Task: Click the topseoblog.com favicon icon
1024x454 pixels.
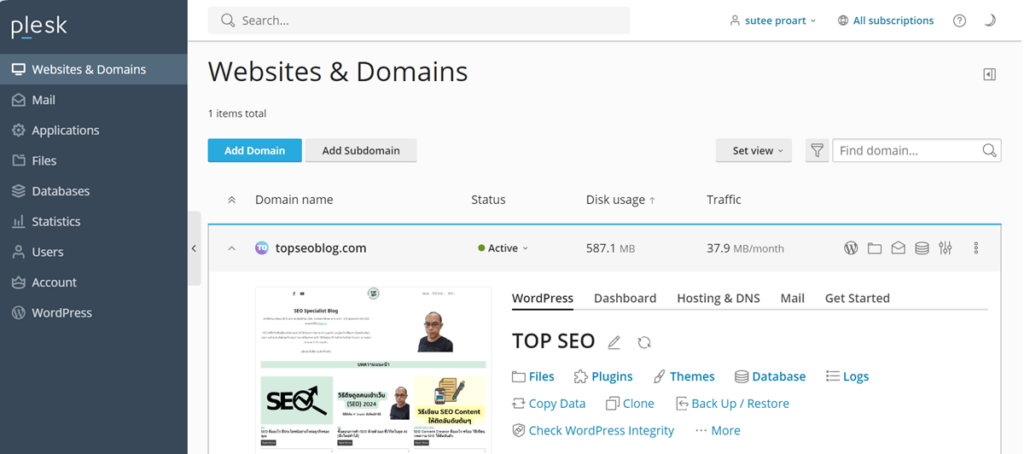Action: click(262, 248)
